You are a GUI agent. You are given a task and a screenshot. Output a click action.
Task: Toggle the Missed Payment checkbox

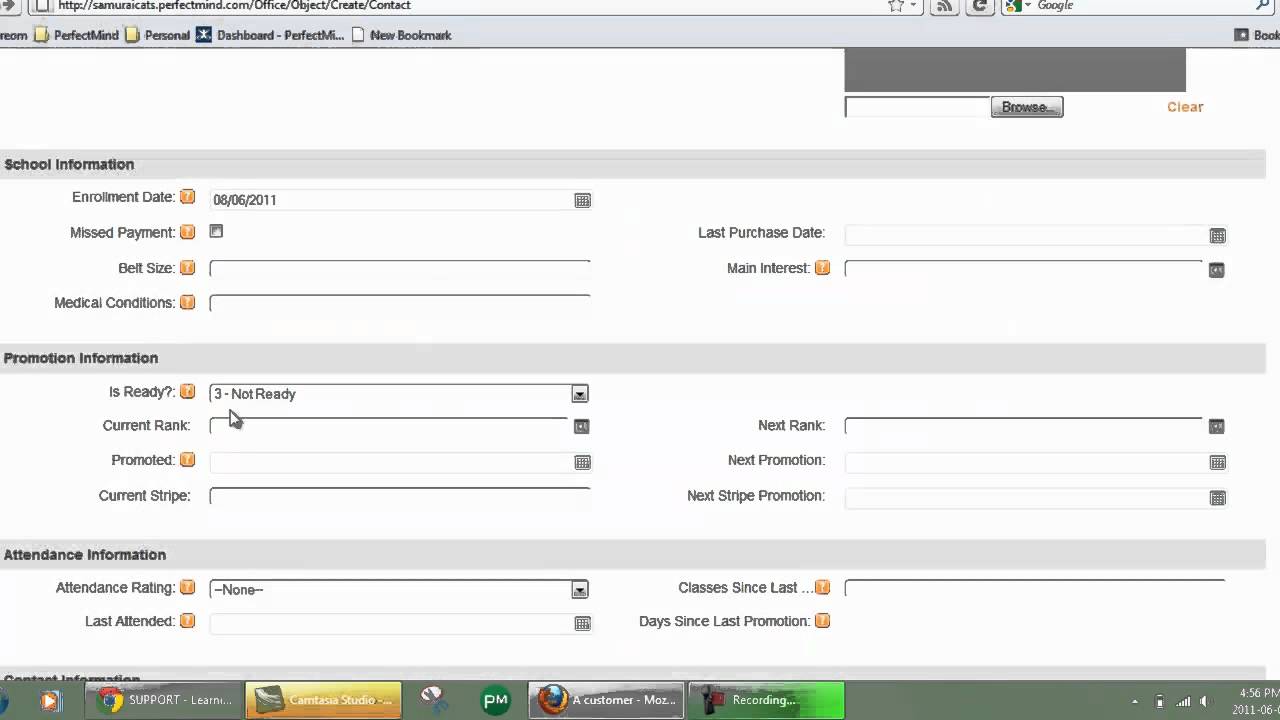(216, 231)
